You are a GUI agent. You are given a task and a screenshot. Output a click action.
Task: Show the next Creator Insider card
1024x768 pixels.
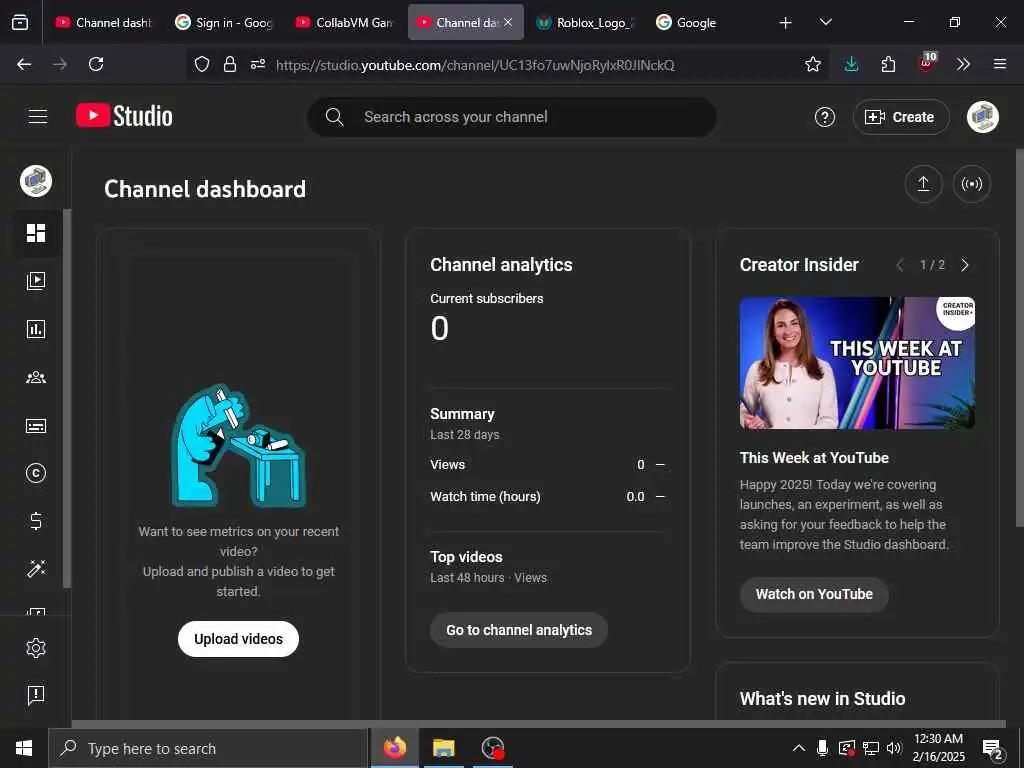point(965,265)
